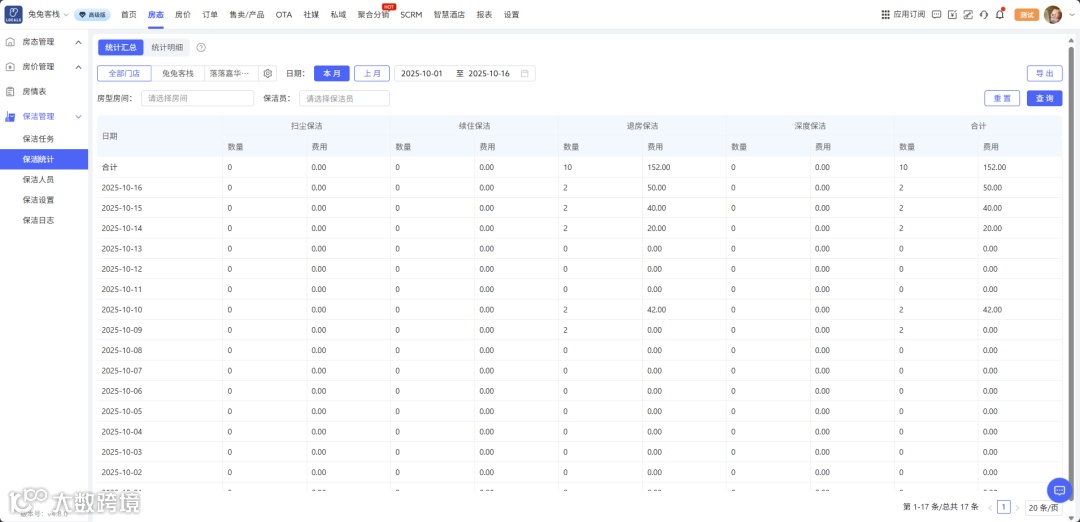Image resolution: width=1080 pixels, height=522 pixels.
Task: Collapse the 保洁管理 sidebar section
Action: pyautogui.click(x=79, y=116)
